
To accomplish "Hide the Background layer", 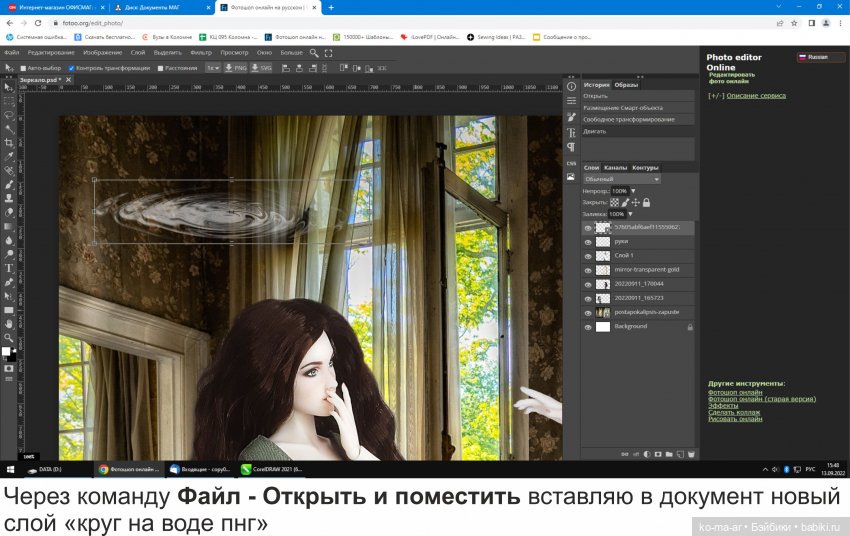I will coord(588,327).
